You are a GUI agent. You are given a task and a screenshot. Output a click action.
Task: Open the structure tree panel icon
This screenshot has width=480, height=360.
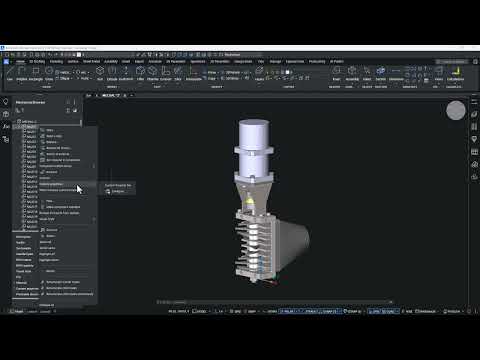click(x=6, y=139)
